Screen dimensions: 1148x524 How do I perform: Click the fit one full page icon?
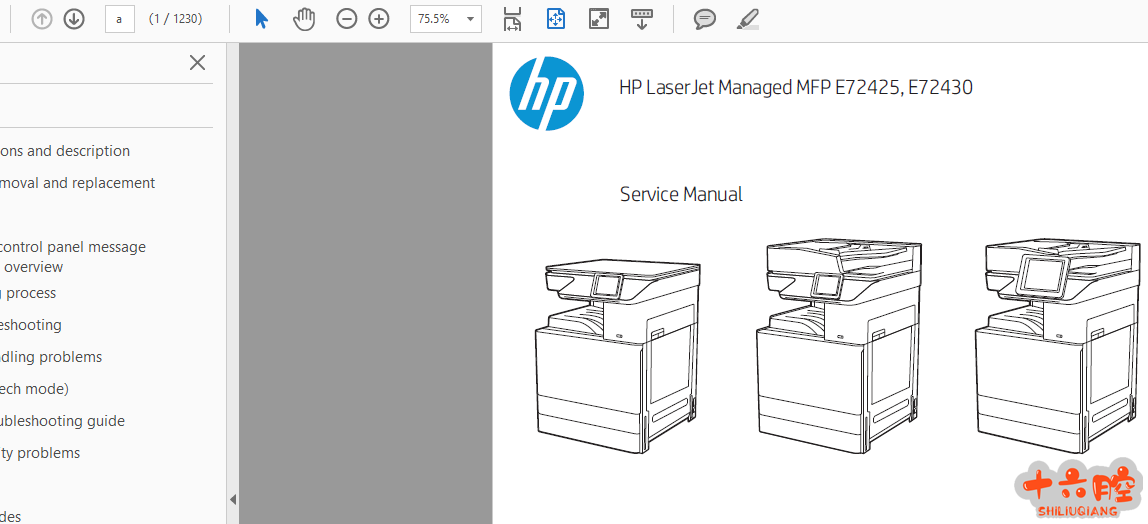tap(556, 19)
